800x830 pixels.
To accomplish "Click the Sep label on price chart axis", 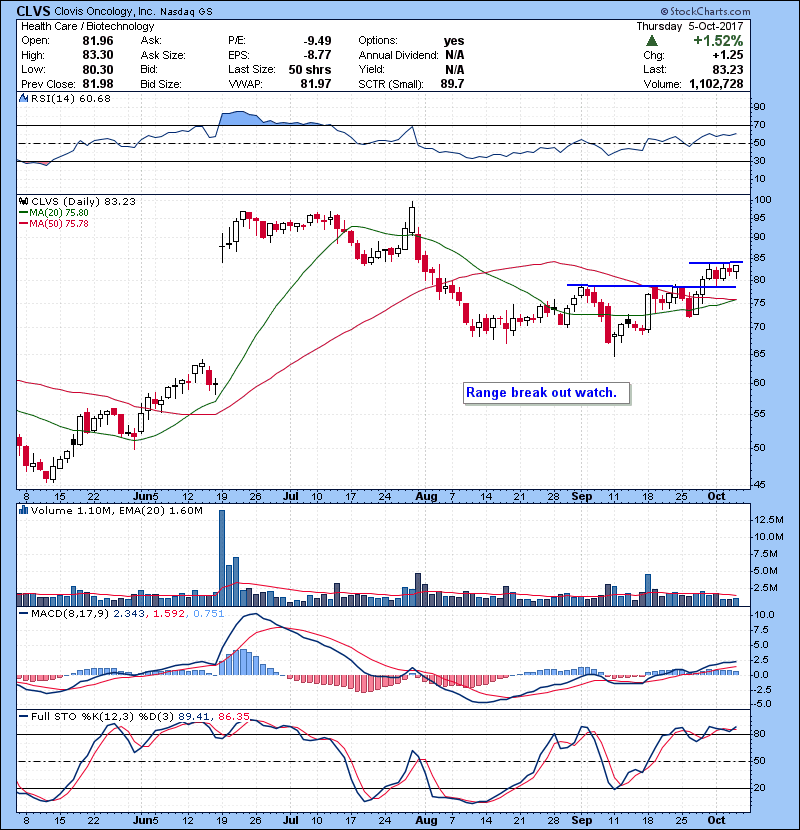I will pyautogui.click(x=581, y=496).
